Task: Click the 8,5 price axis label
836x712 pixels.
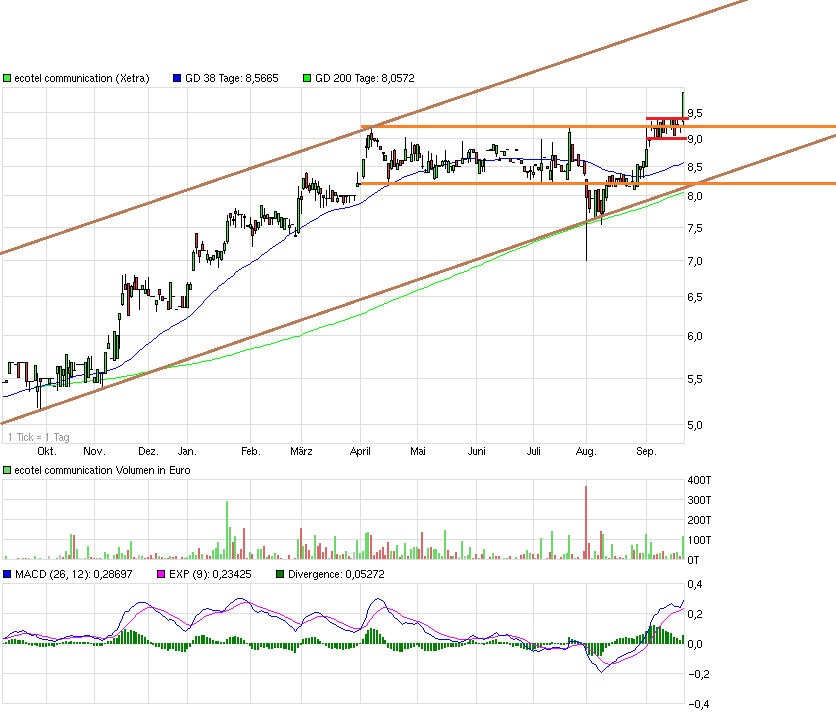Action: [x=695, y=167]
